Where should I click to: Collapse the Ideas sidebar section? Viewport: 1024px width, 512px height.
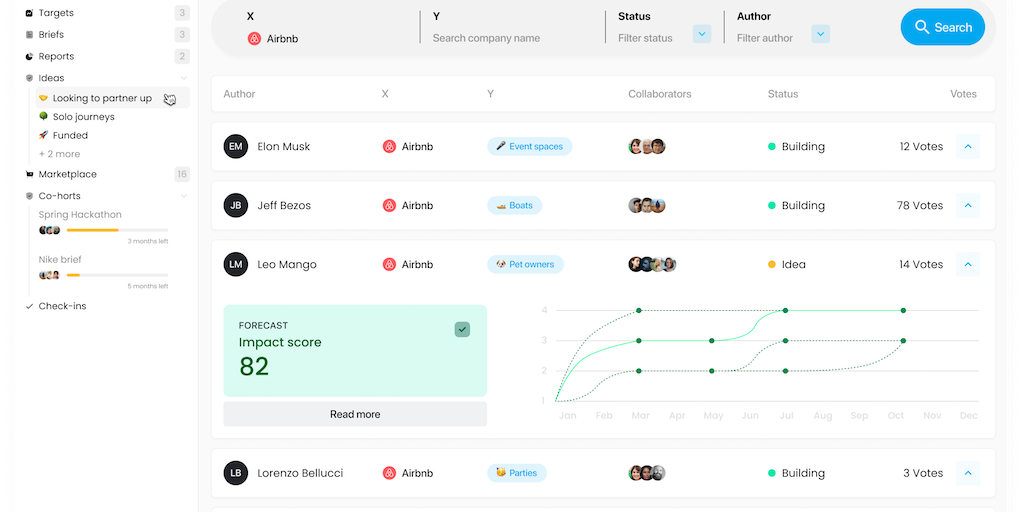click(184, 78)
